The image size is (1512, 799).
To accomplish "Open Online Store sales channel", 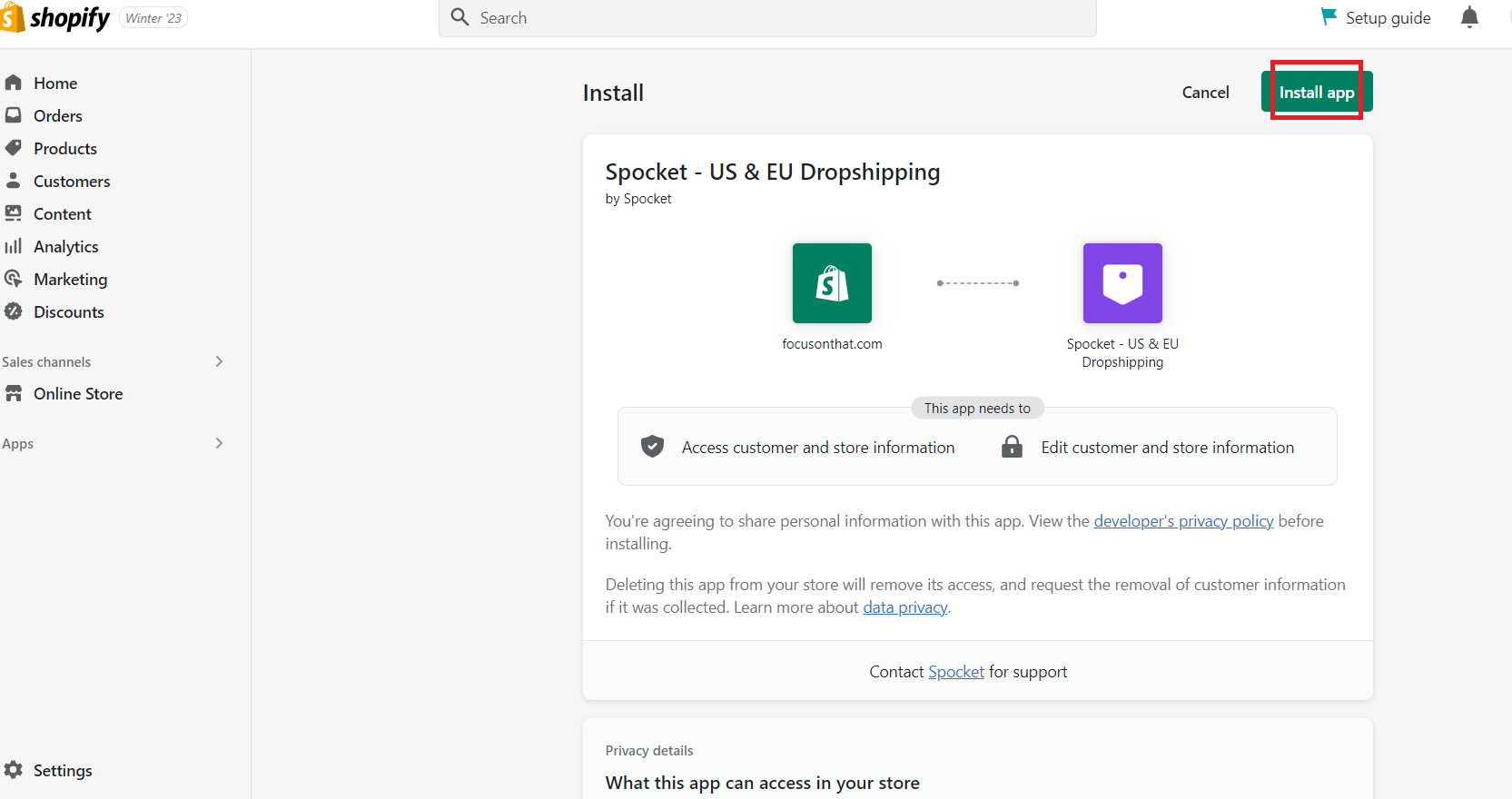I will 78,393.
